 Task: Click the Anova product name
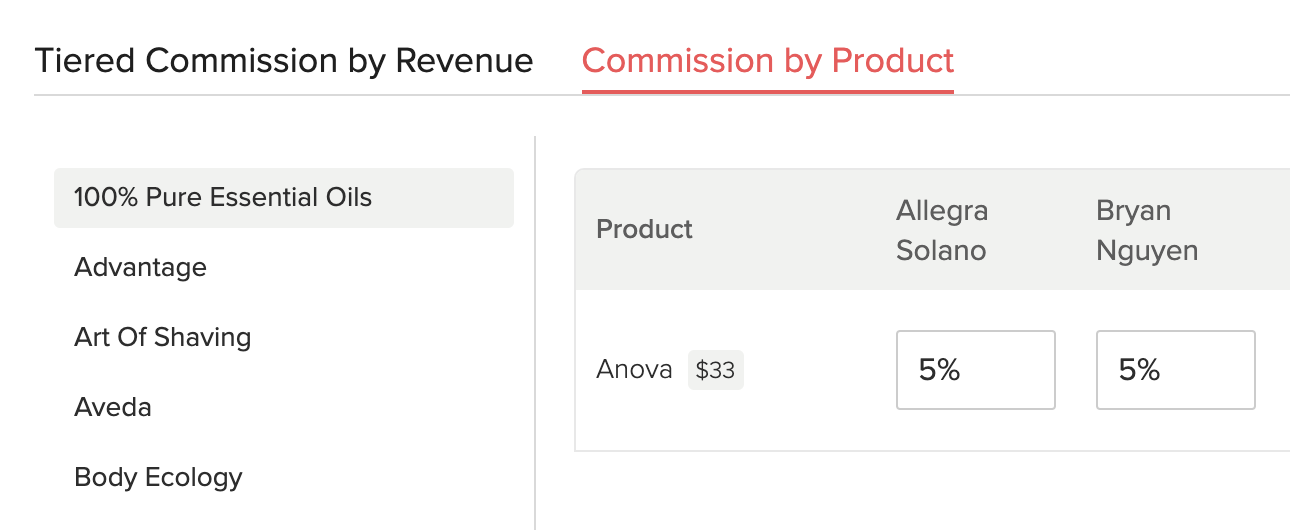(634, 370)
